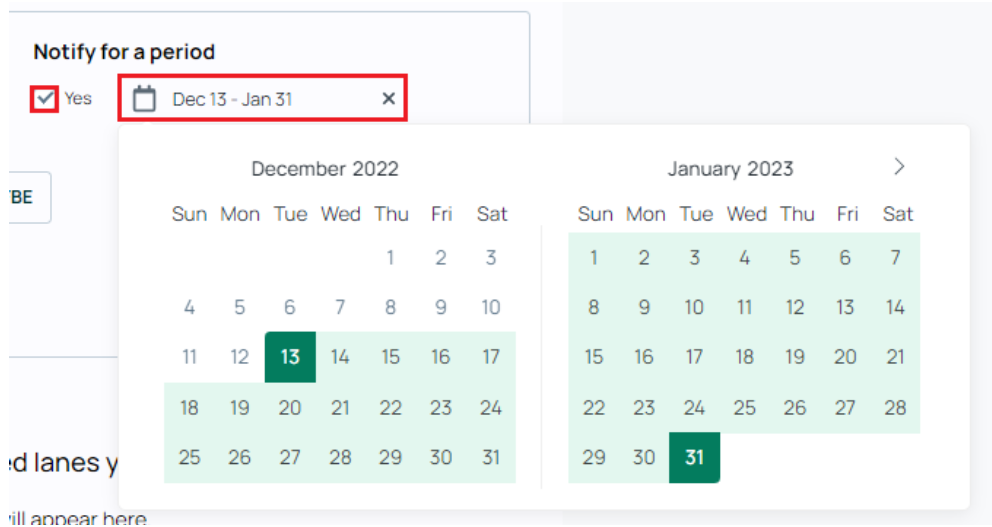
Task: Select January 1 in the calendar
Action: (x=594, y=258)
